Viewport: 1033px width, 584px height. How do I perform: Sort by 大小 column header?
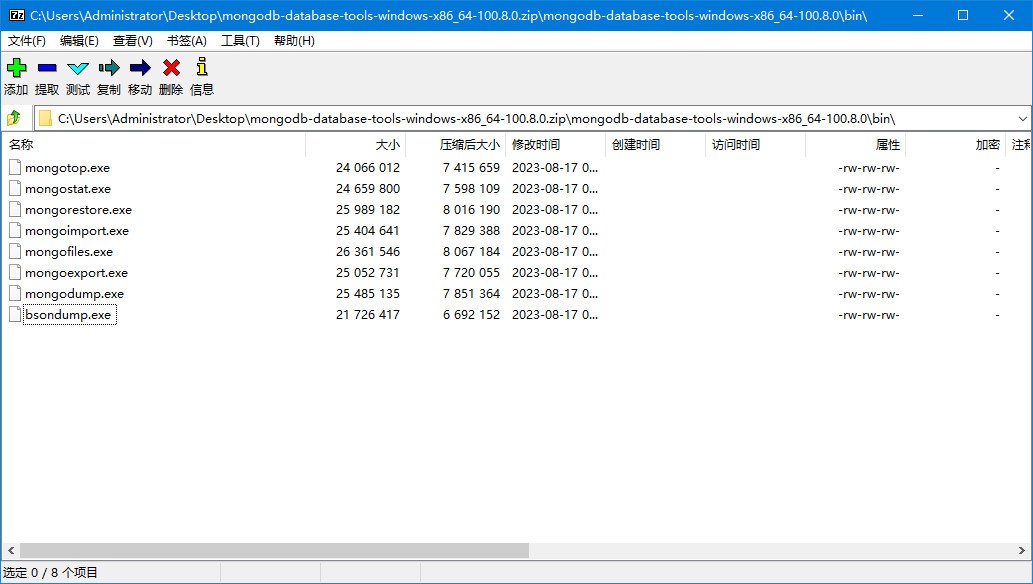[x=356, y=145]
